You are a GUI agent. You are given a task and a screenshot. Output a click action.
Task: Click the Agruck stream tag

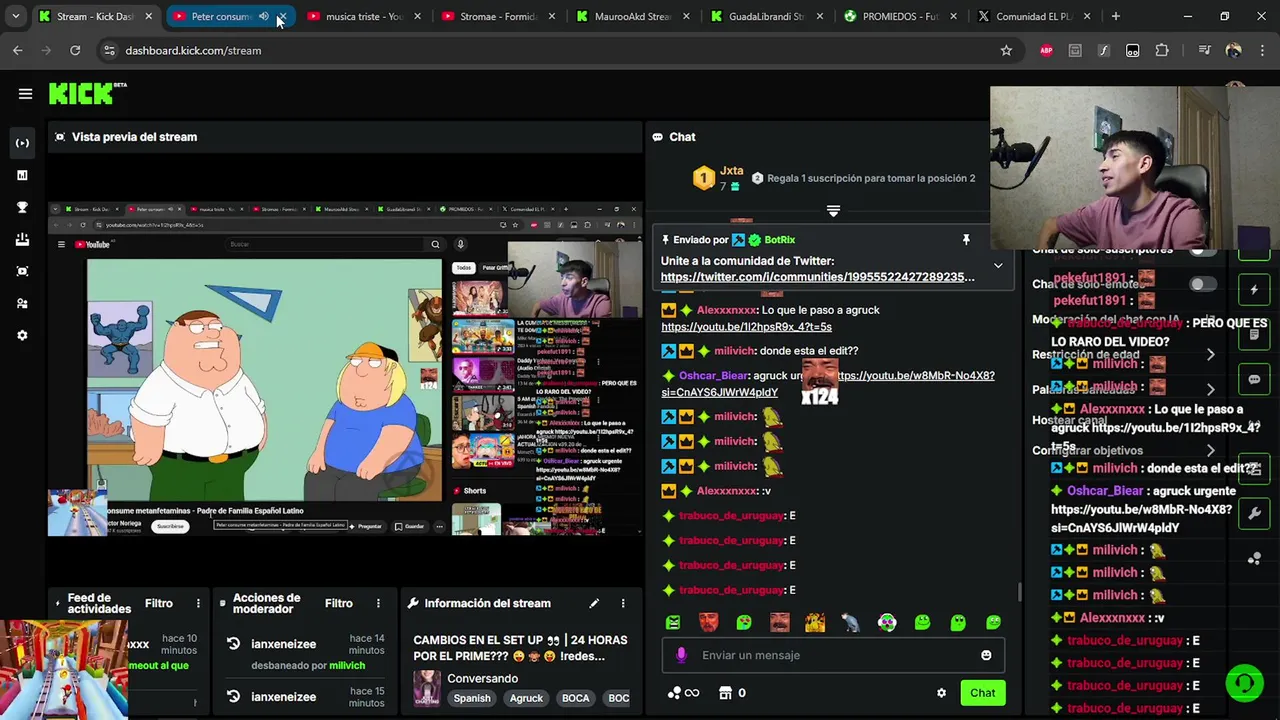click(526, 698)
